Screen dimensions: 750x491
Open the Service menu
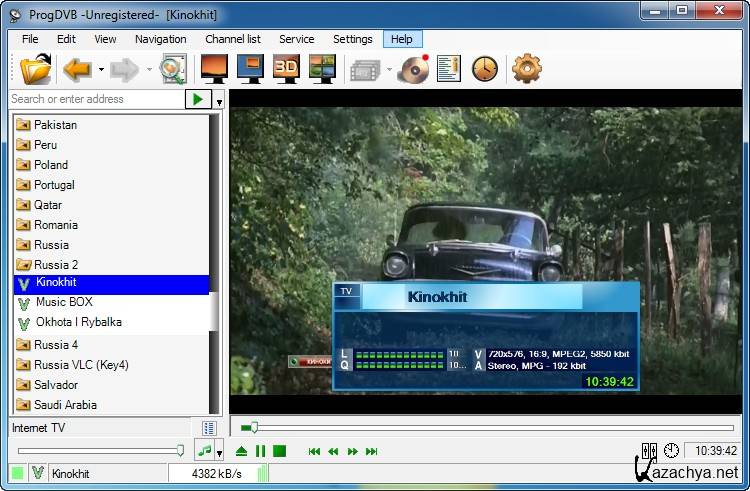(296, 39)
